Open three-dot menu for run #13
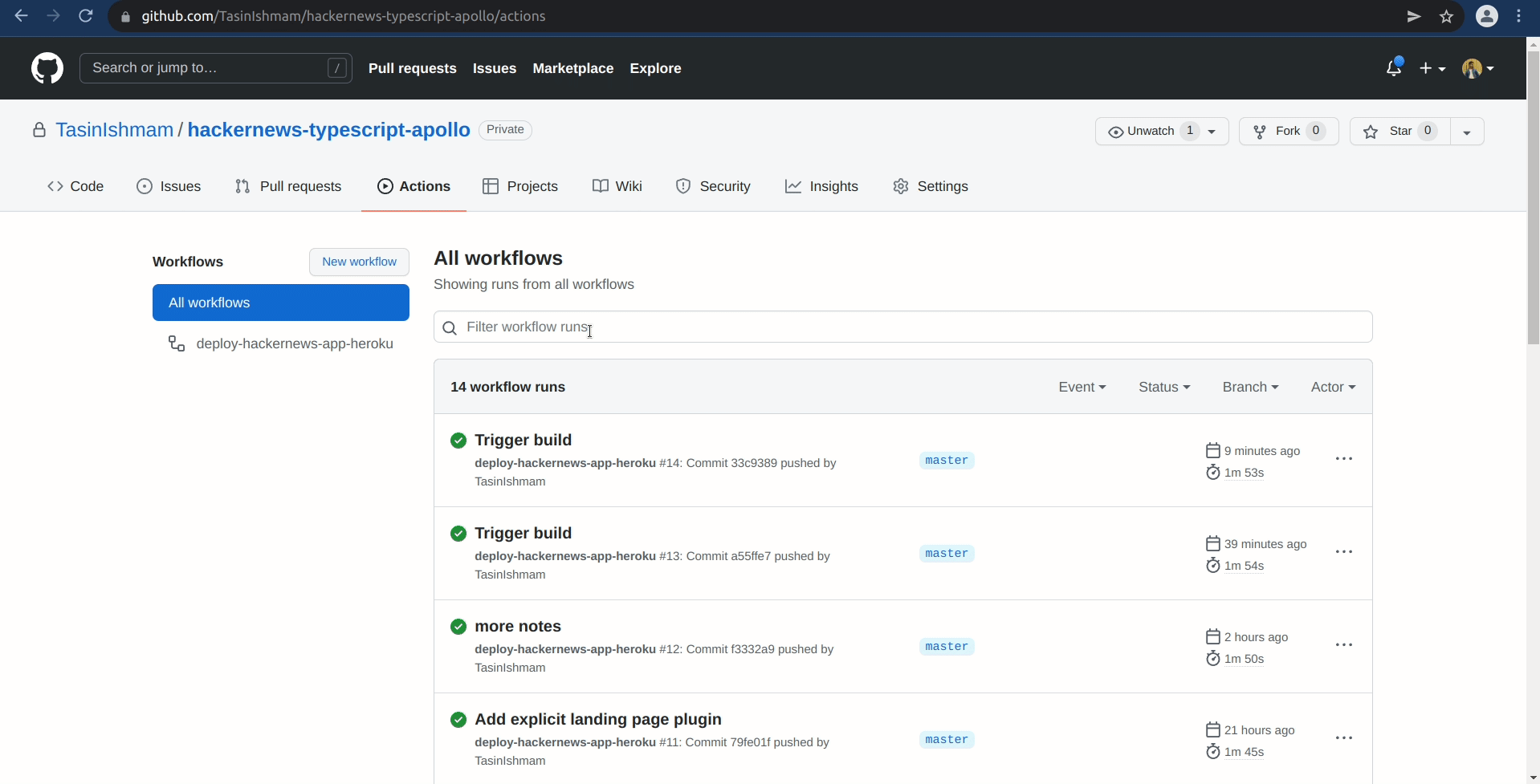 [x=1344, y=552]
